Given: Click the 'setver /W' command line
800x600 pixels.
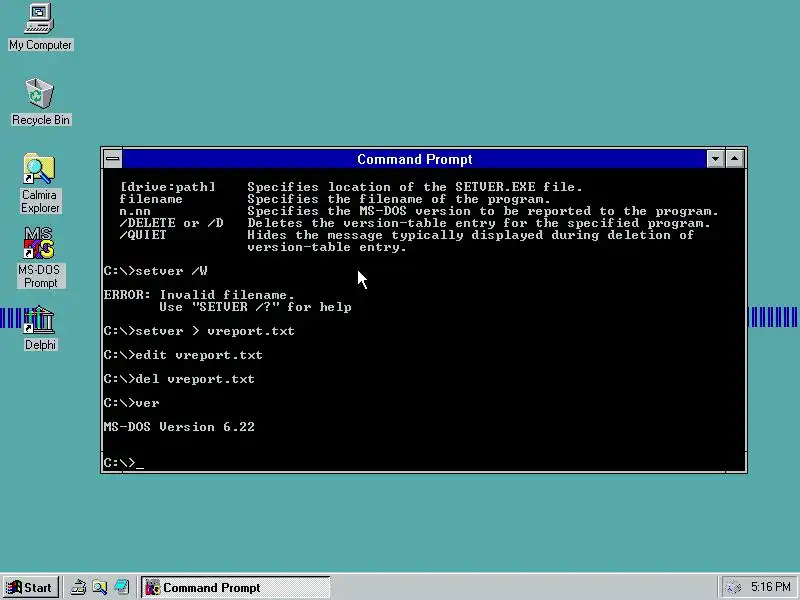Looking at the screenshot, I should pos(156,270).
